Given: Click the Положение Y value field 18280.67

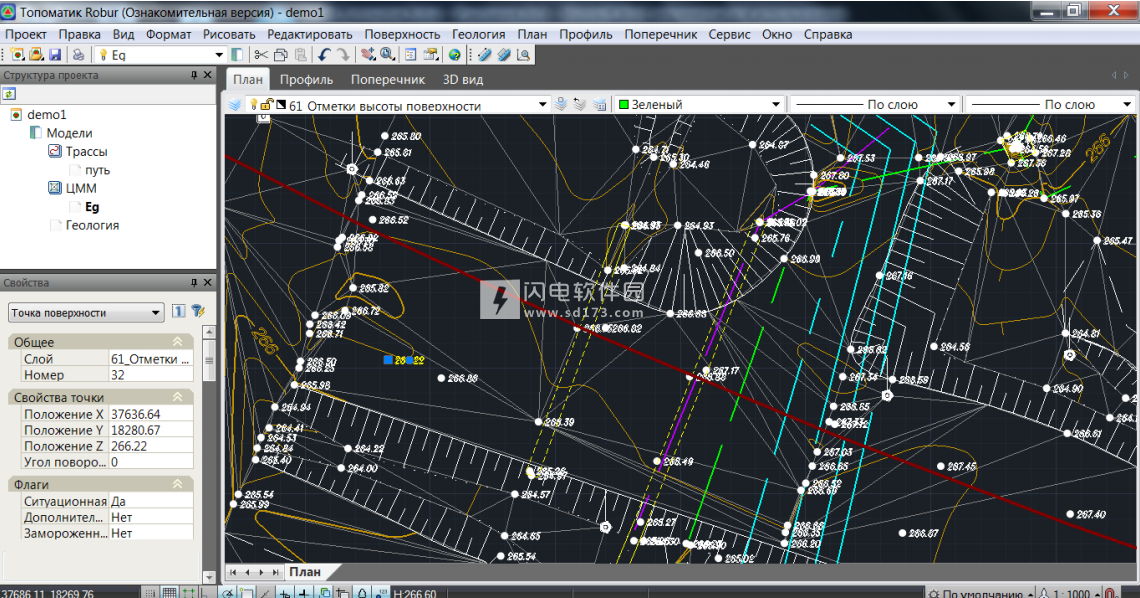Looking at the screenshot, I should (150, 430).
